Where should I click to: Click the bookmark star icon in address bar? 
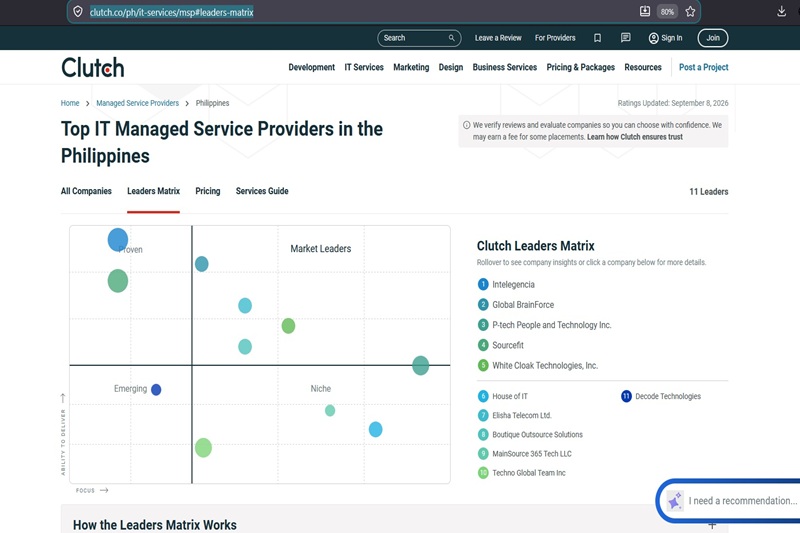click(x=690, y=12)
